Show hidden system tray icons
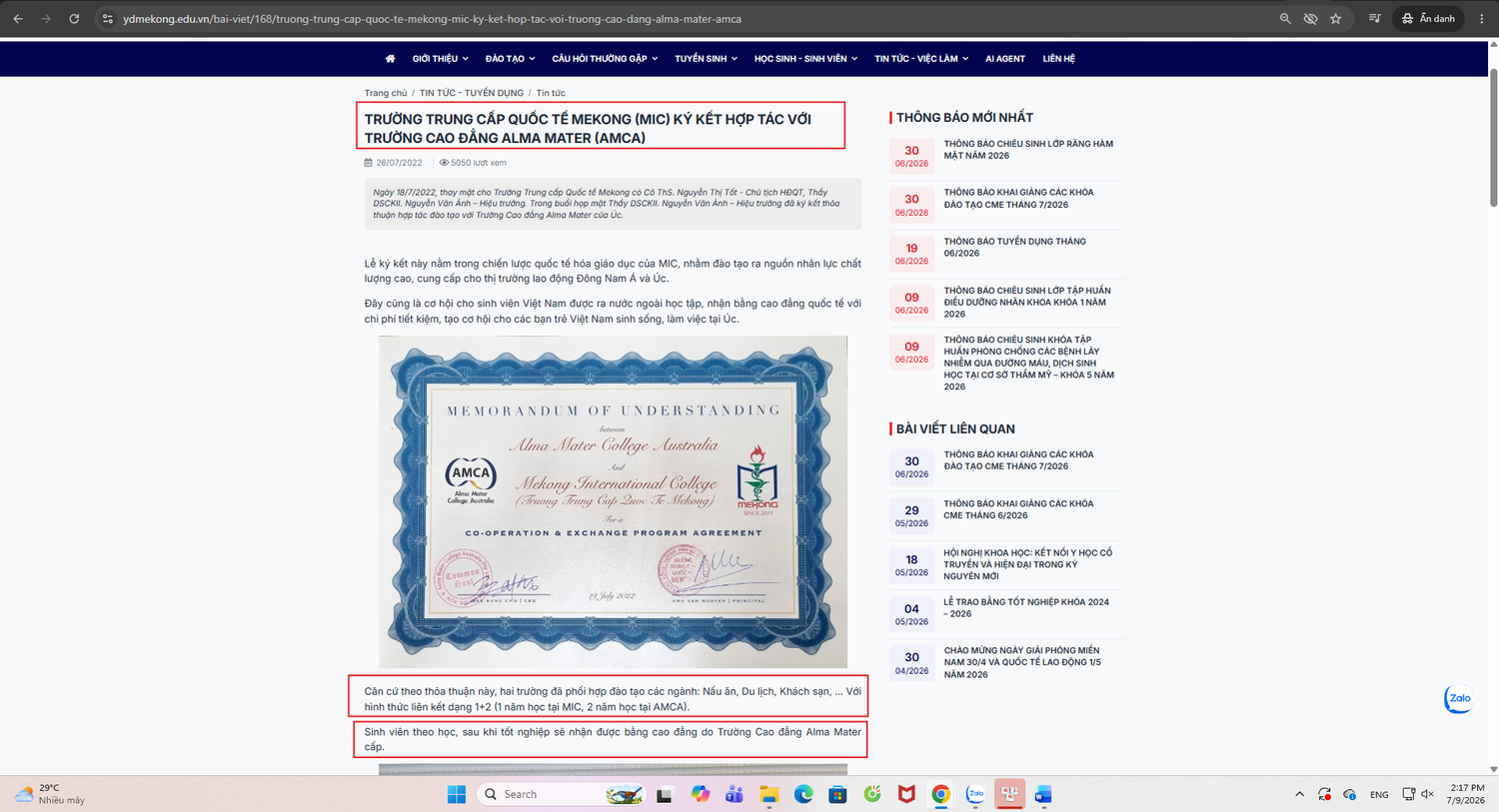 pyautogui.click(x=1299, y=794)
